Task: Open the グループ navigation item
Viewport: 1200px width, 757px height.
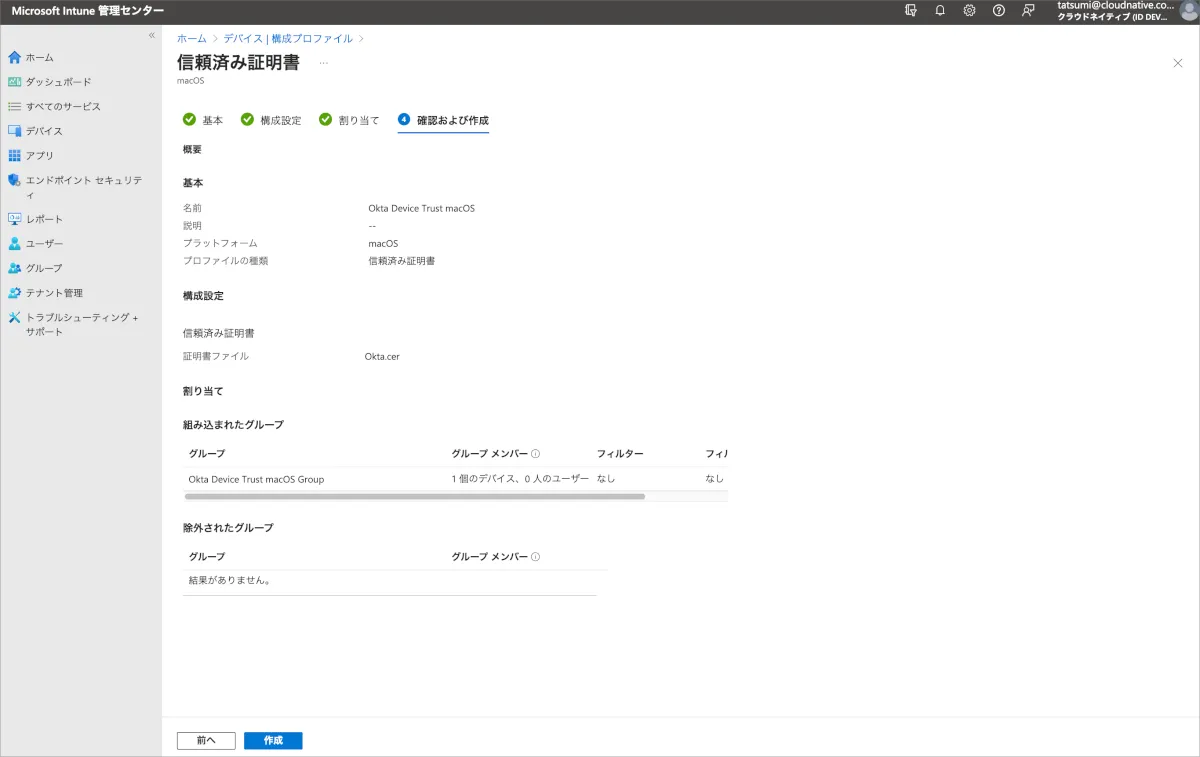Action: pyautogui.click(x=44, y=268)
